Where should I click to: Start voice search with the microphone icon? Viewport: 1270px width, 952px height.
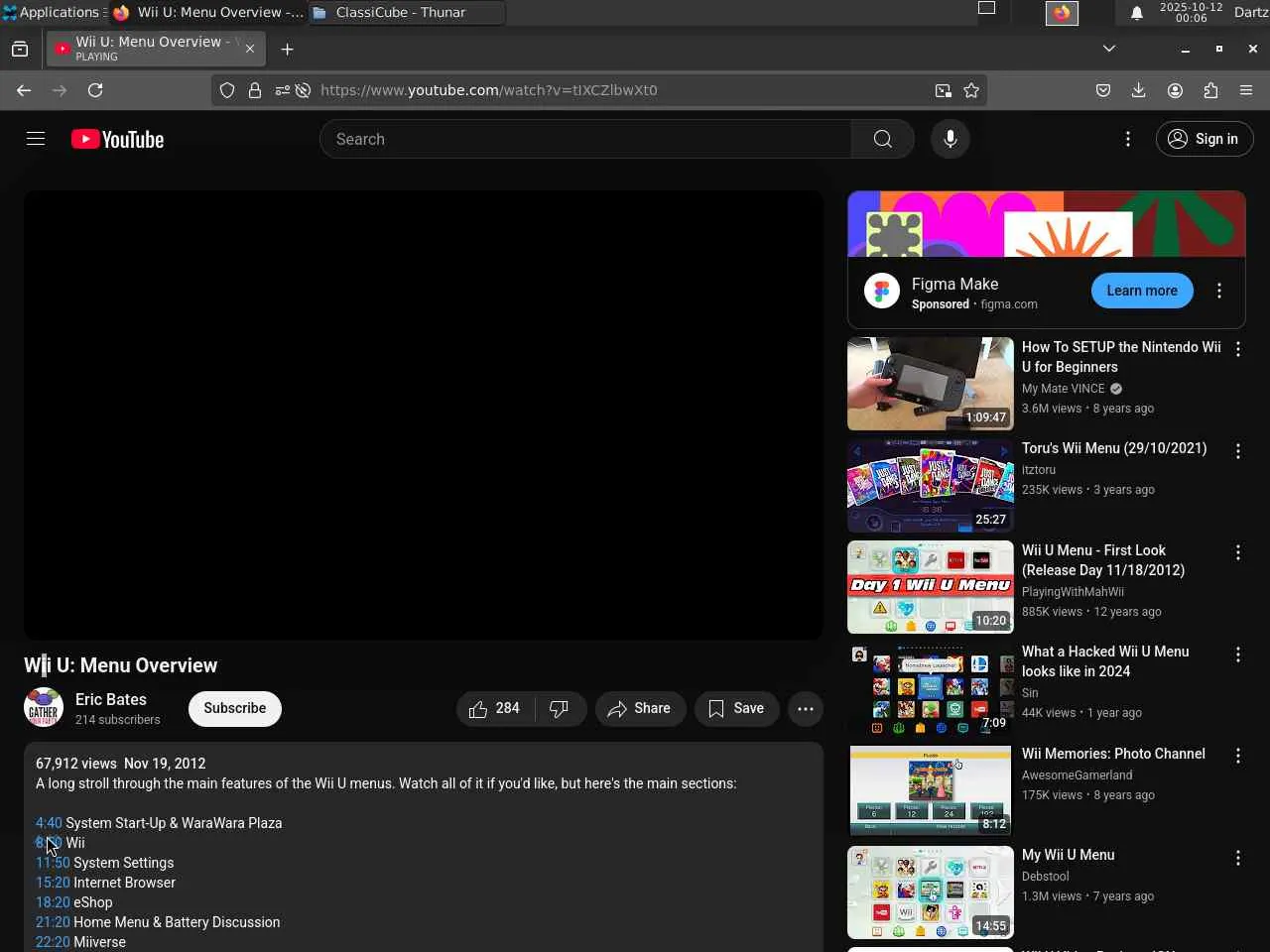click(950, 139)
